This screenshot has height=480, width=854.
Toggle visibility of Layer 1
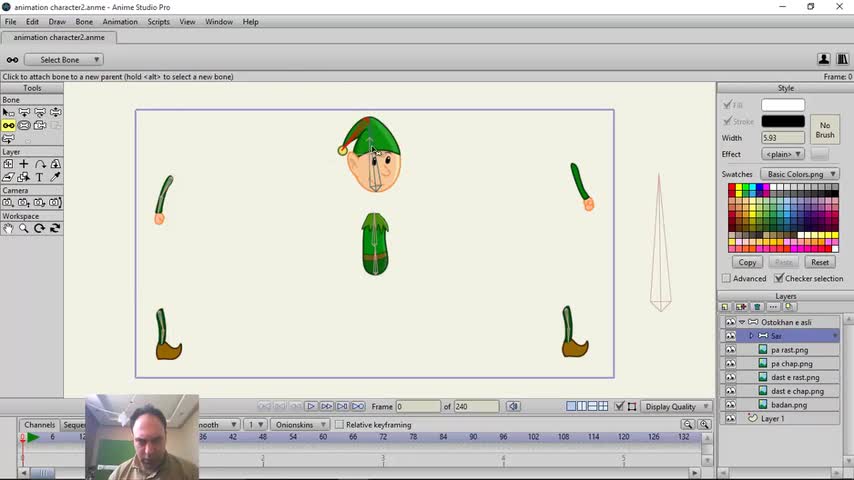730,418
